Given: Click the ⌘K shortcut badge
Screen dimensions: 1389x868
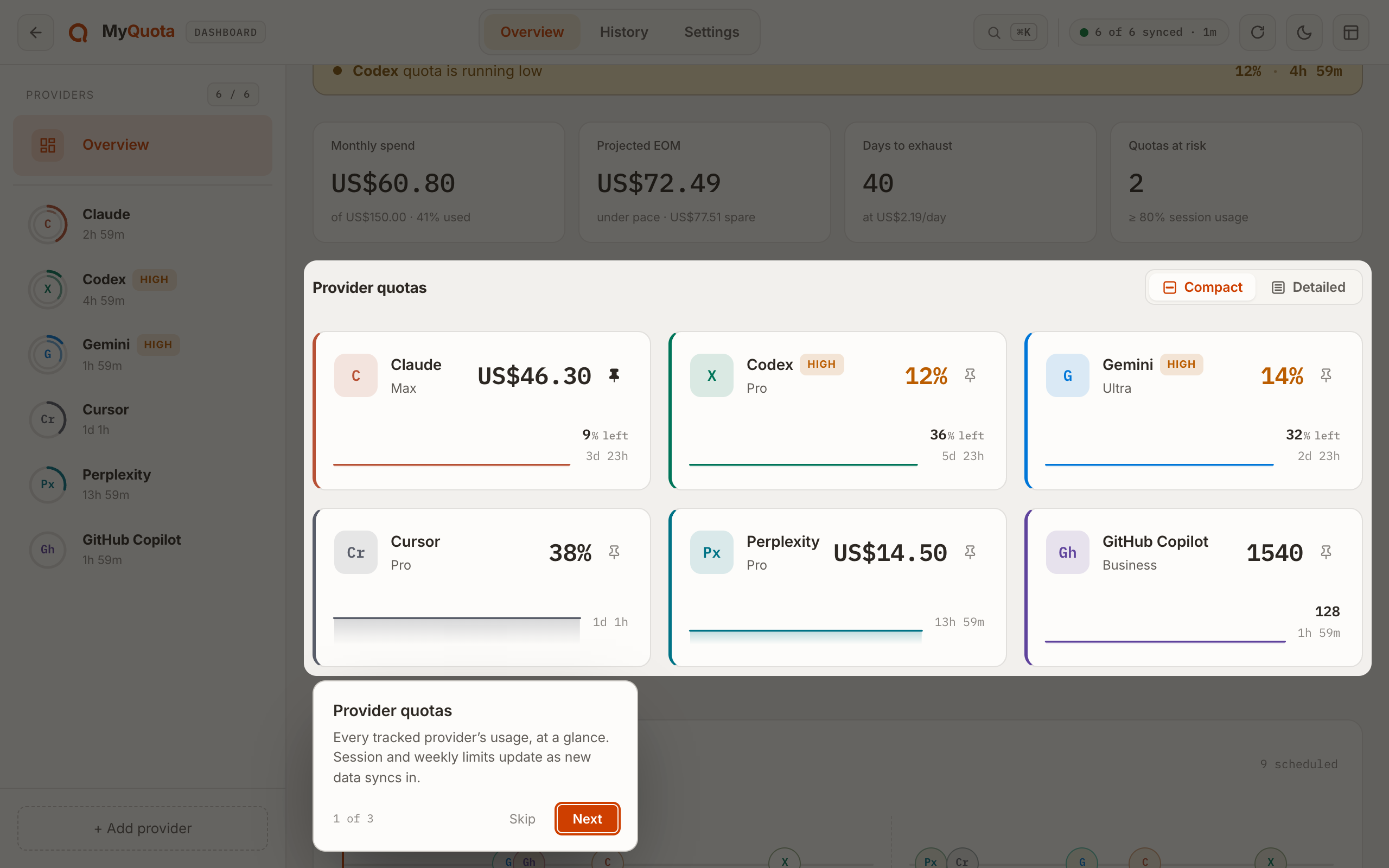Looking at the screenshot, I should [1023, 32].
